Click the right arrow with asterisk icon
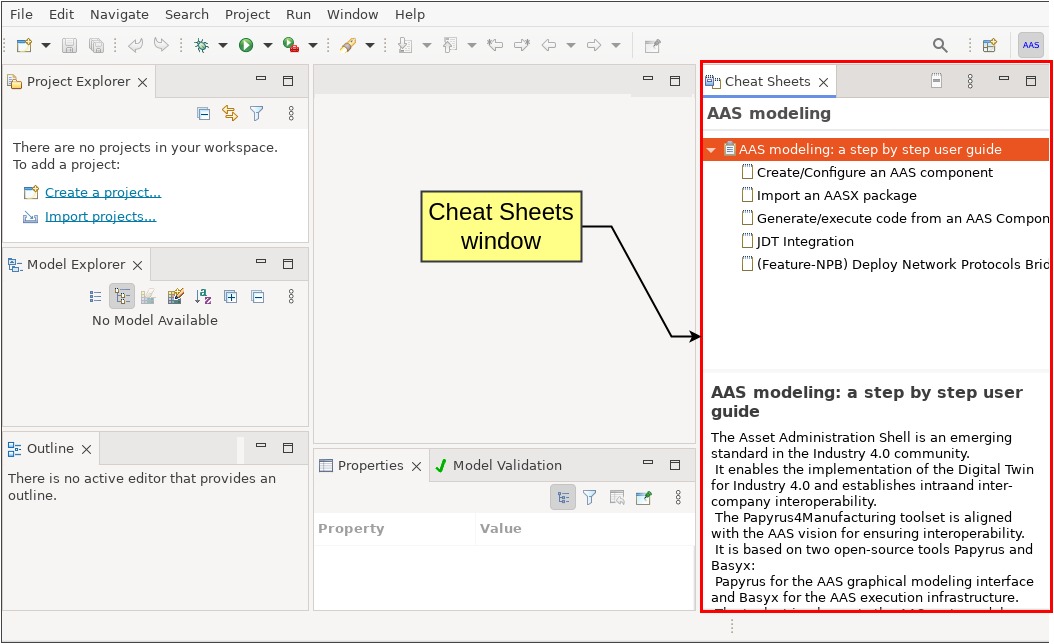Viewport: 1054px width, 644px height. click(522, 45)
